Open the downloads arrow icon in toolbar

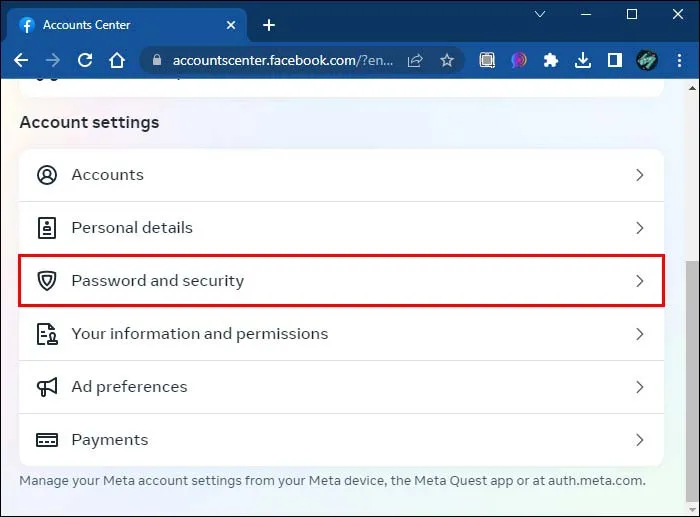pos(583,60)
